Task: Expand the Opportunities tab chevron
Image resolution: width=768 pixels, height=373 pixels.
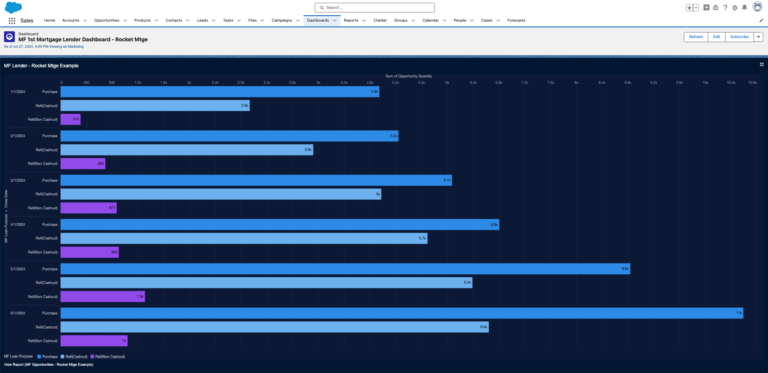Action: 125,21
